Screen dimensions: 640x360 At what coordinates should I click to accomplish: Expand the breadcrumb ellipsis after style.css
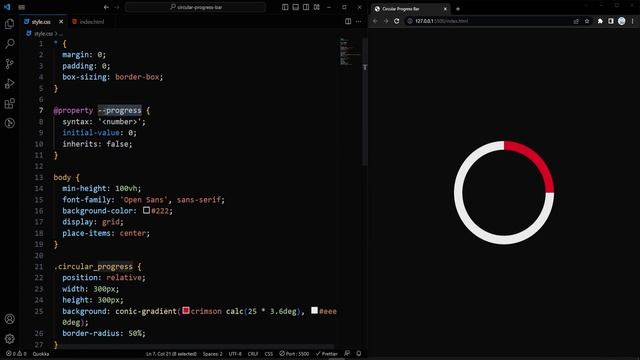coord(61,34)
